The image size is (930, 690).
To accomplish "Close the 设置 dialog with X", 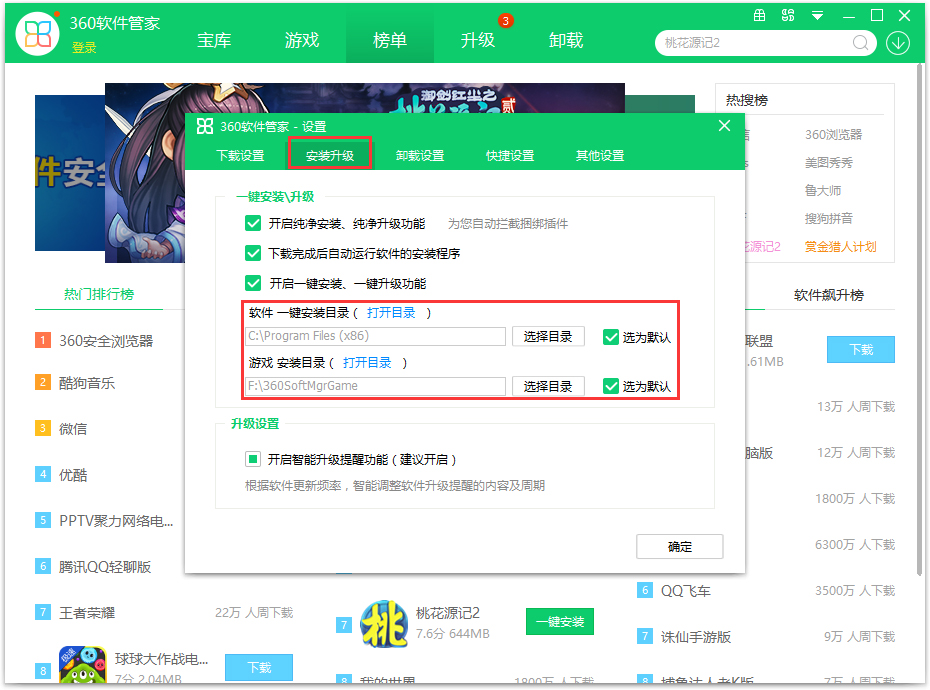I will click(x=724, y=126).
